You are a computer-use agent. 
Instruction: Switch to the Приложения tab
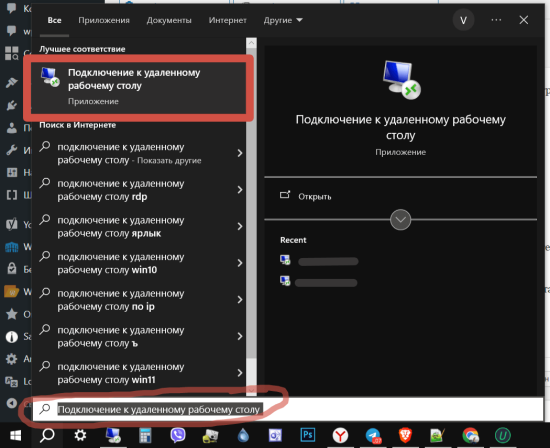[104, 20]
